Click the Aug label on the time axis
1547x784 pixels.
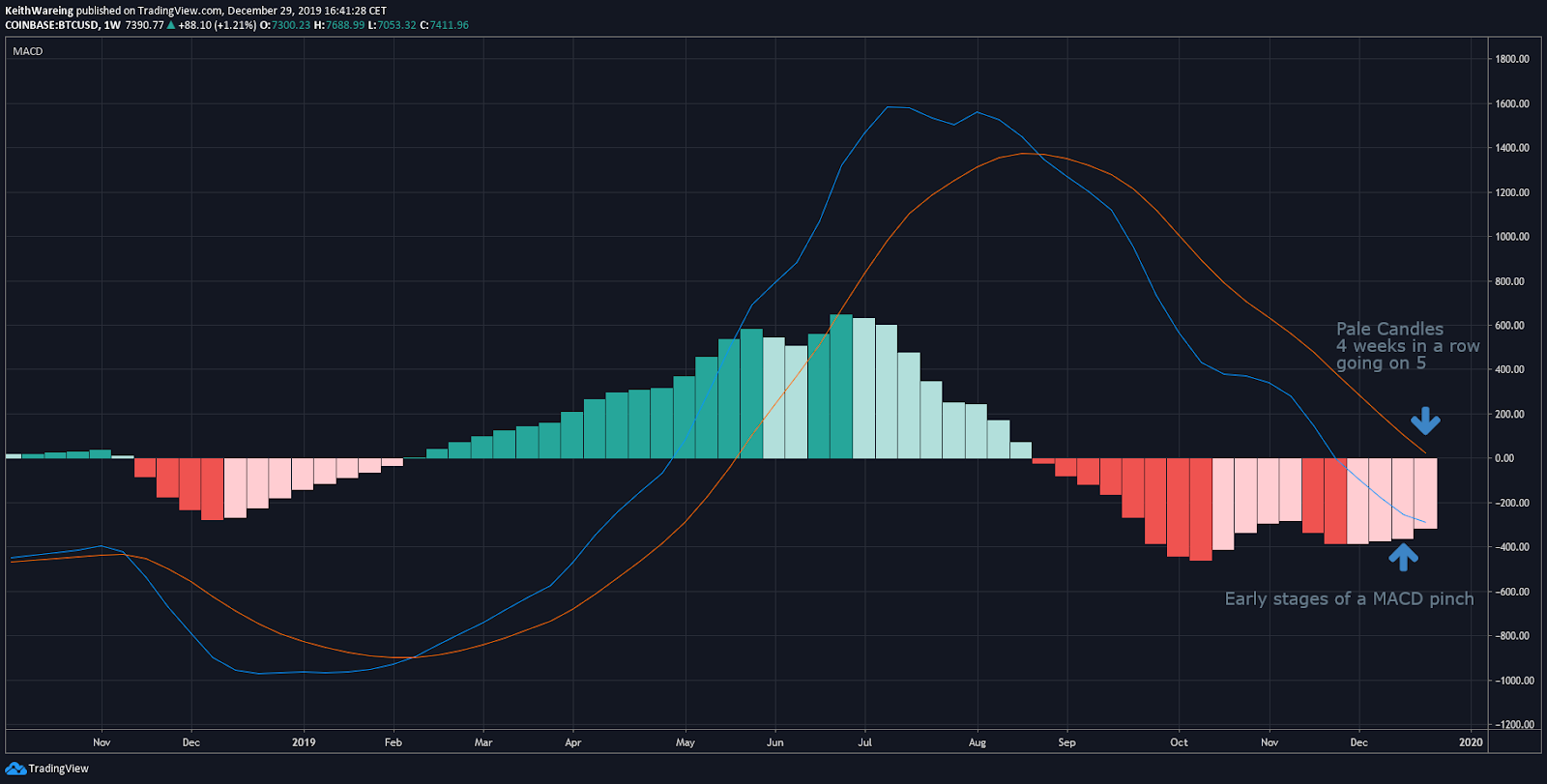(x=978, y=742)
